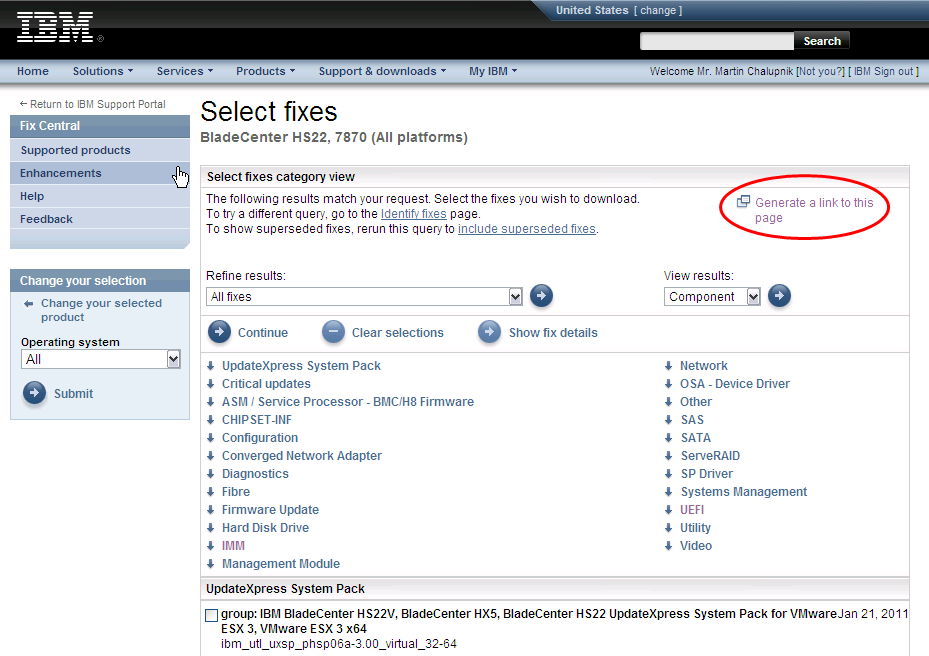The image size is (929, 656).
Task: Expand the Support & downloads menu
Action: [382, 71]
